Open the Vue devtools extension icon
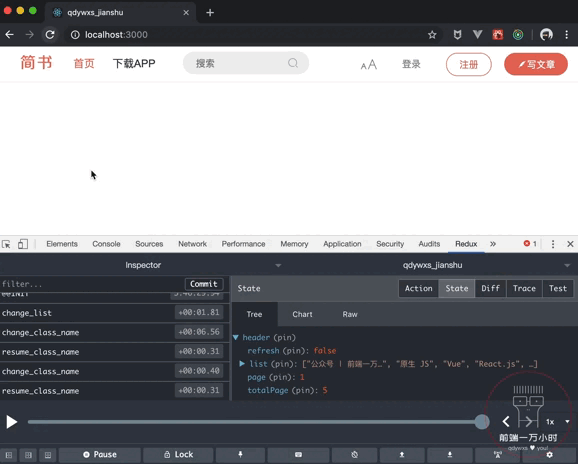 point(477,35)
